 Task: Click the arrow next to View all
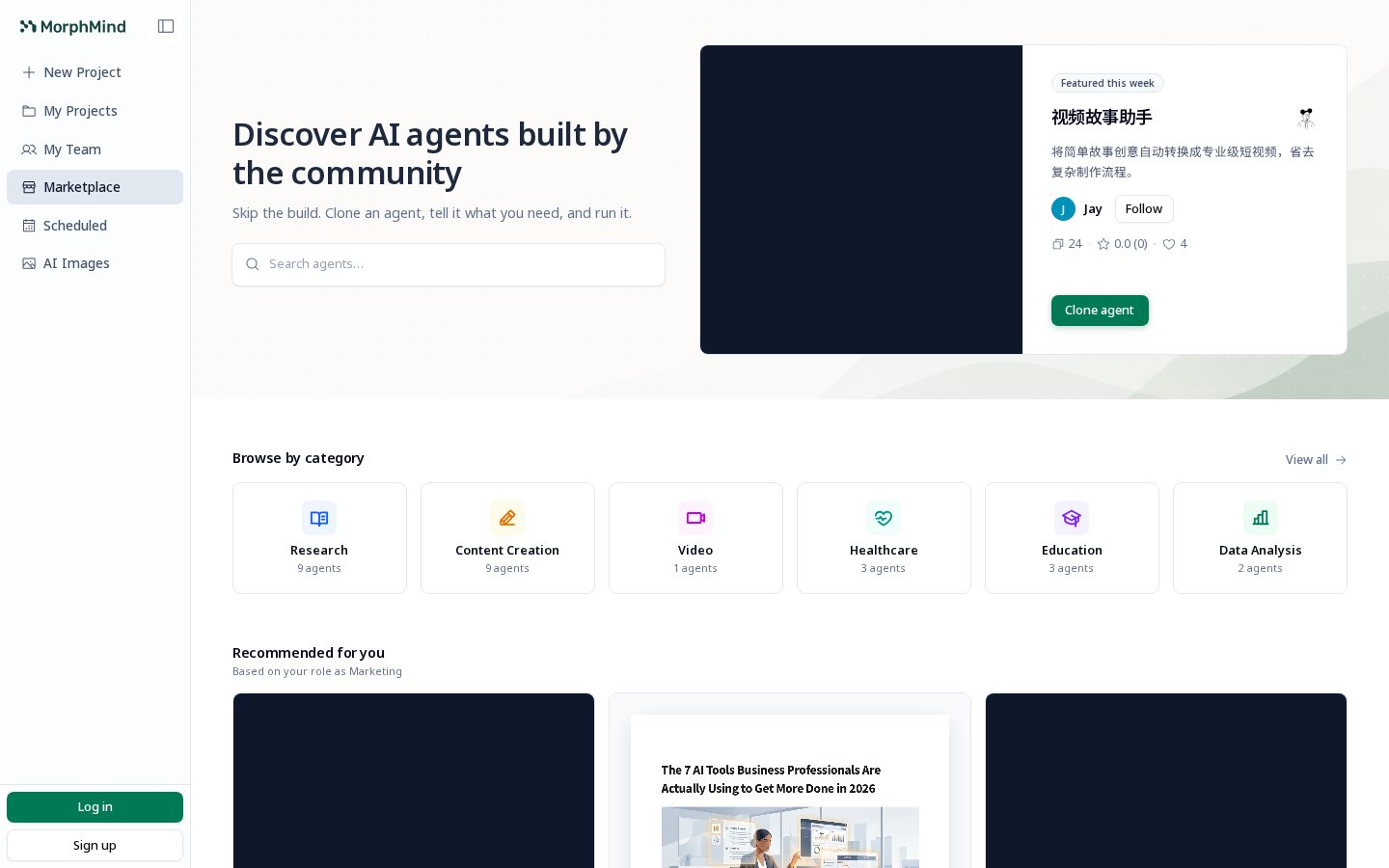point(1341,460)
